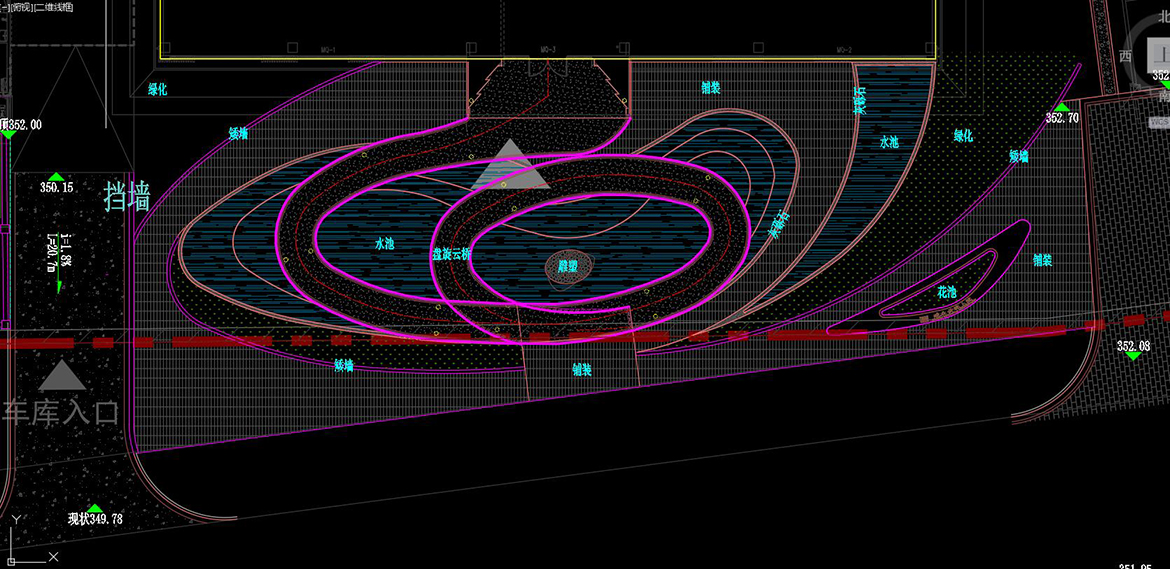Select the 350.15 elevation text
This screenshot has width=1170, height=569.
coord(57,187)
